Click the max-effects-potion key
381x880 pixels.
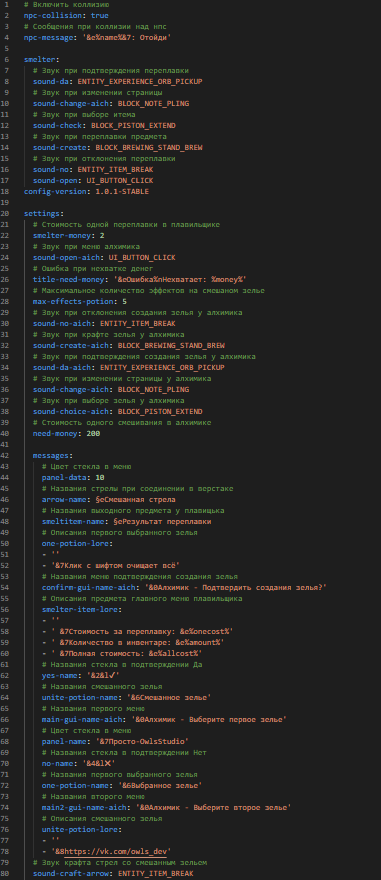pyautogui.click(x=75, y=301)
